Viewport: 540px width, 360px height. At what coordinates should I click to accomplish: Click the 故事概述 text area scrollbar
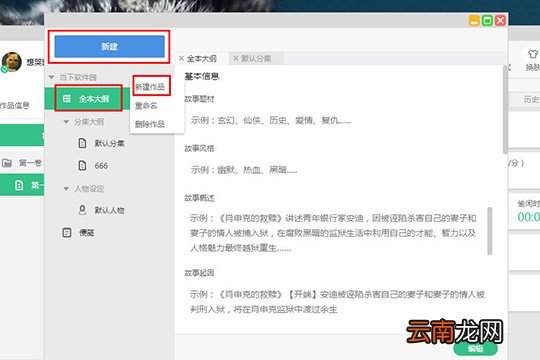click(x=490, y=231)
